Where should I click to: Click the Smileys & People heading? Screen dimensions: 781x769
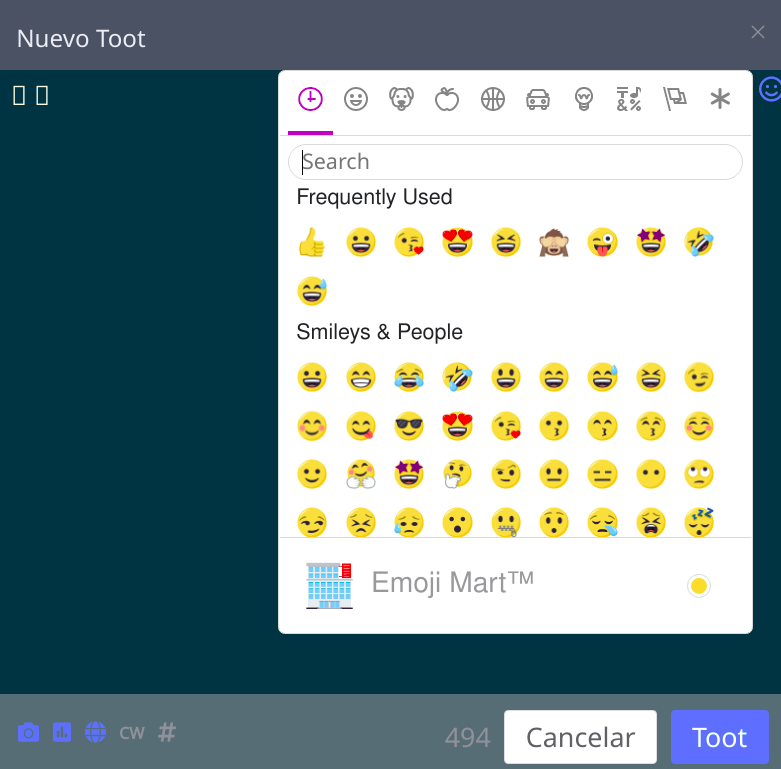(380, 332)
